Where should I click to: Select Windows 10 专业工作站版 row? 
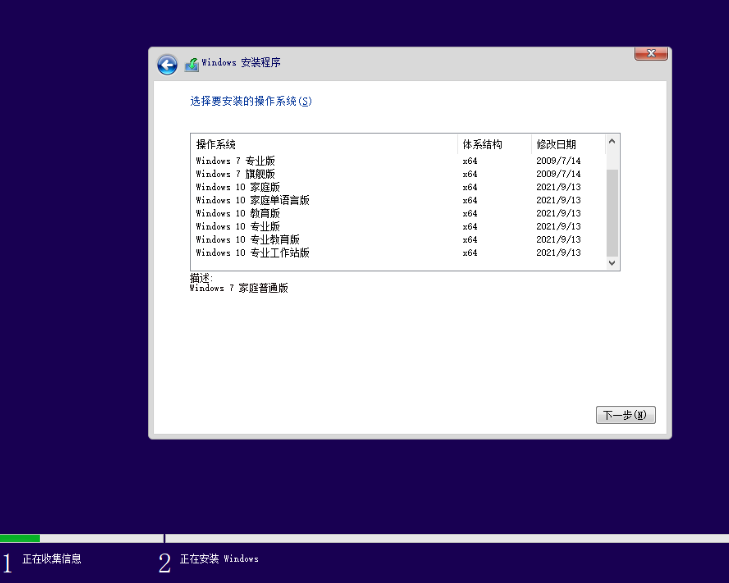click(x=398, y=252)
